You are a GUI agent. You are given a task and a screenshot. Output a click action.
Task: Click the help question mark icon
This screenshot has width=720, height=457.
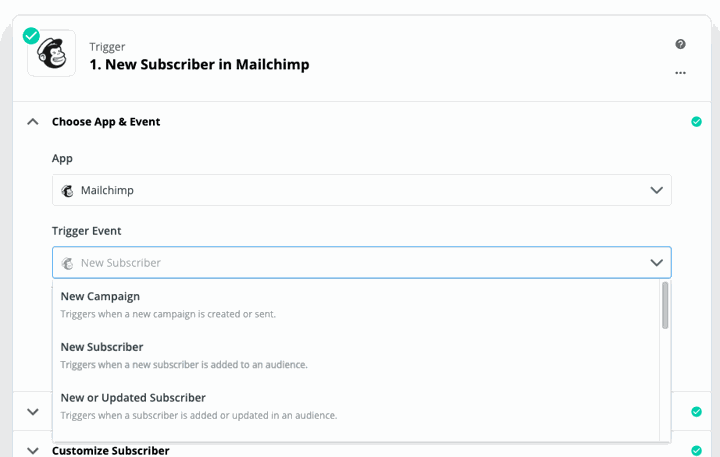tap(681, 44)
